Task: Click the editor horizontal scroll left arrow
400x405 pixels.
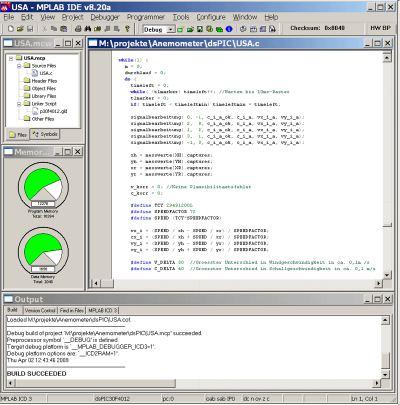Action: tap(96, 284)
